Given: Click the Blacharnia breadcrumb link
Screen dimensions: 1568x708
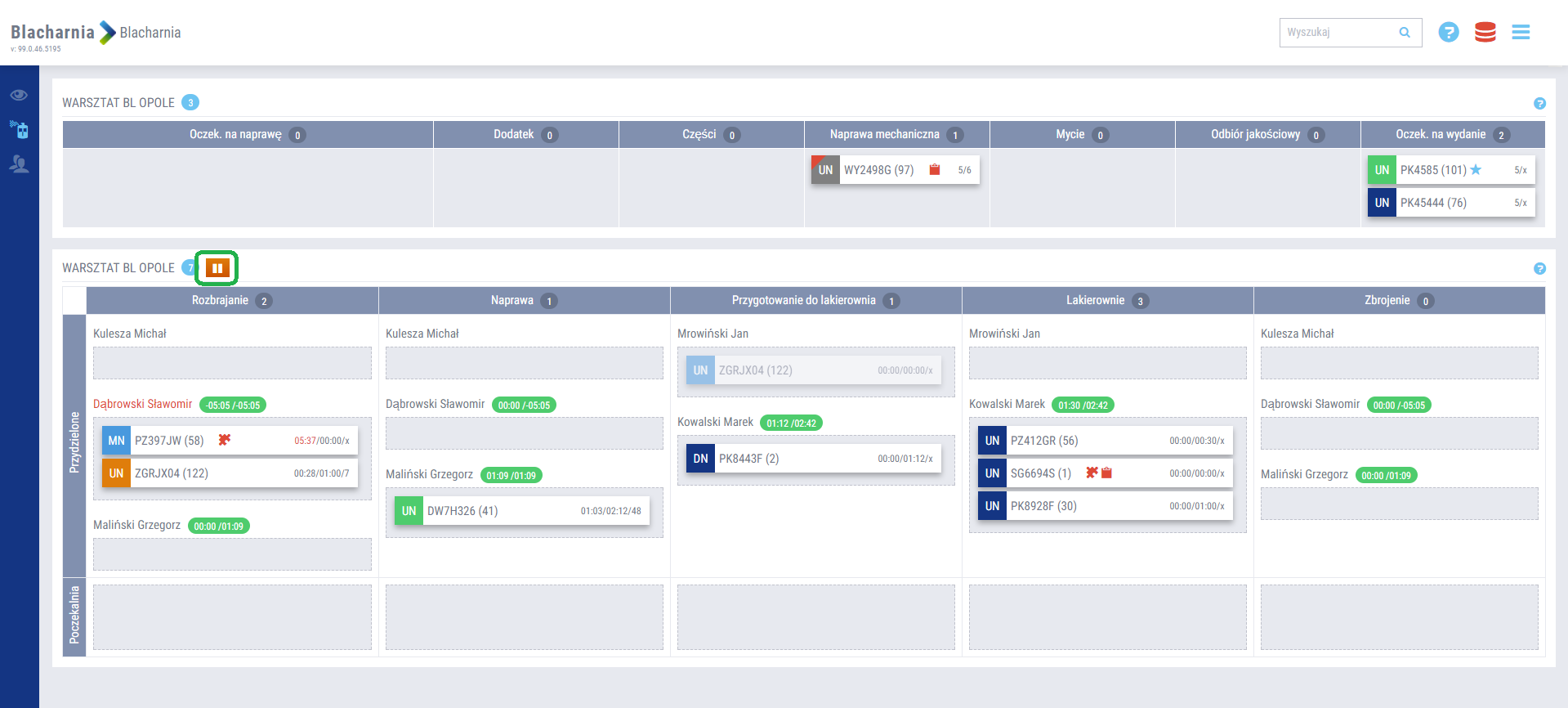Looking at the screenshot, I should (x=150, y=33).
